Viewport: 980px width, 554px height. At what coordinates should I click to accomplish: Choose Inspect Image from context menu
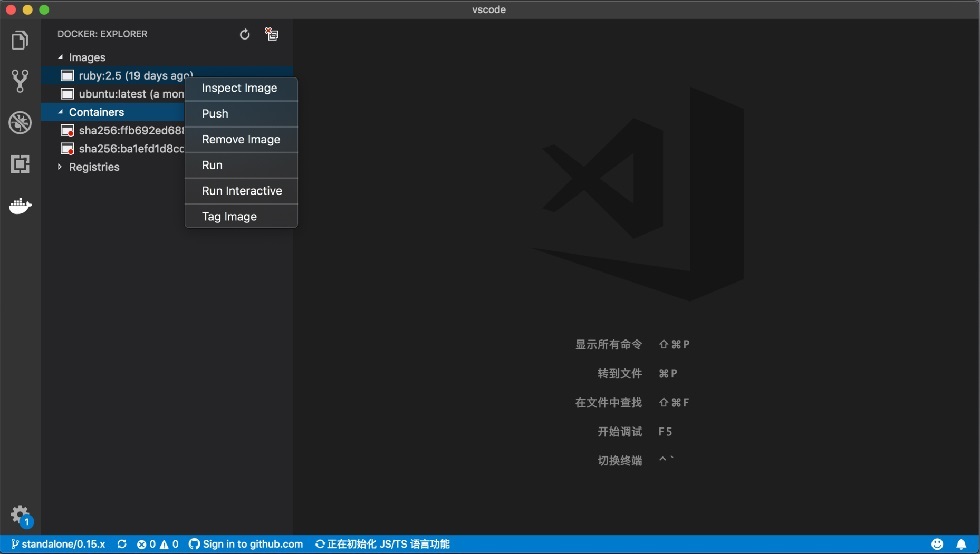[x=241, y=88]
